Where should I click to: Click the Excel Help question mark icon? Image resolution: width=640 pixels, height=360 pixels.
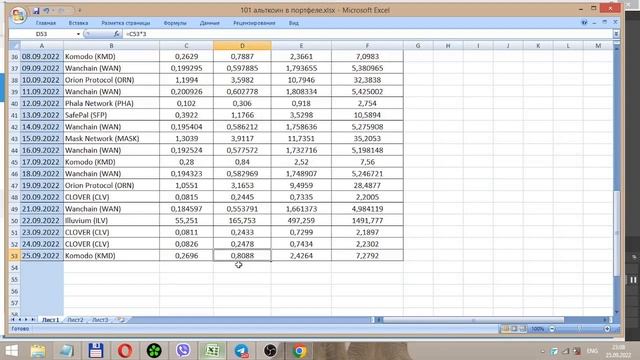pos(584,22)
